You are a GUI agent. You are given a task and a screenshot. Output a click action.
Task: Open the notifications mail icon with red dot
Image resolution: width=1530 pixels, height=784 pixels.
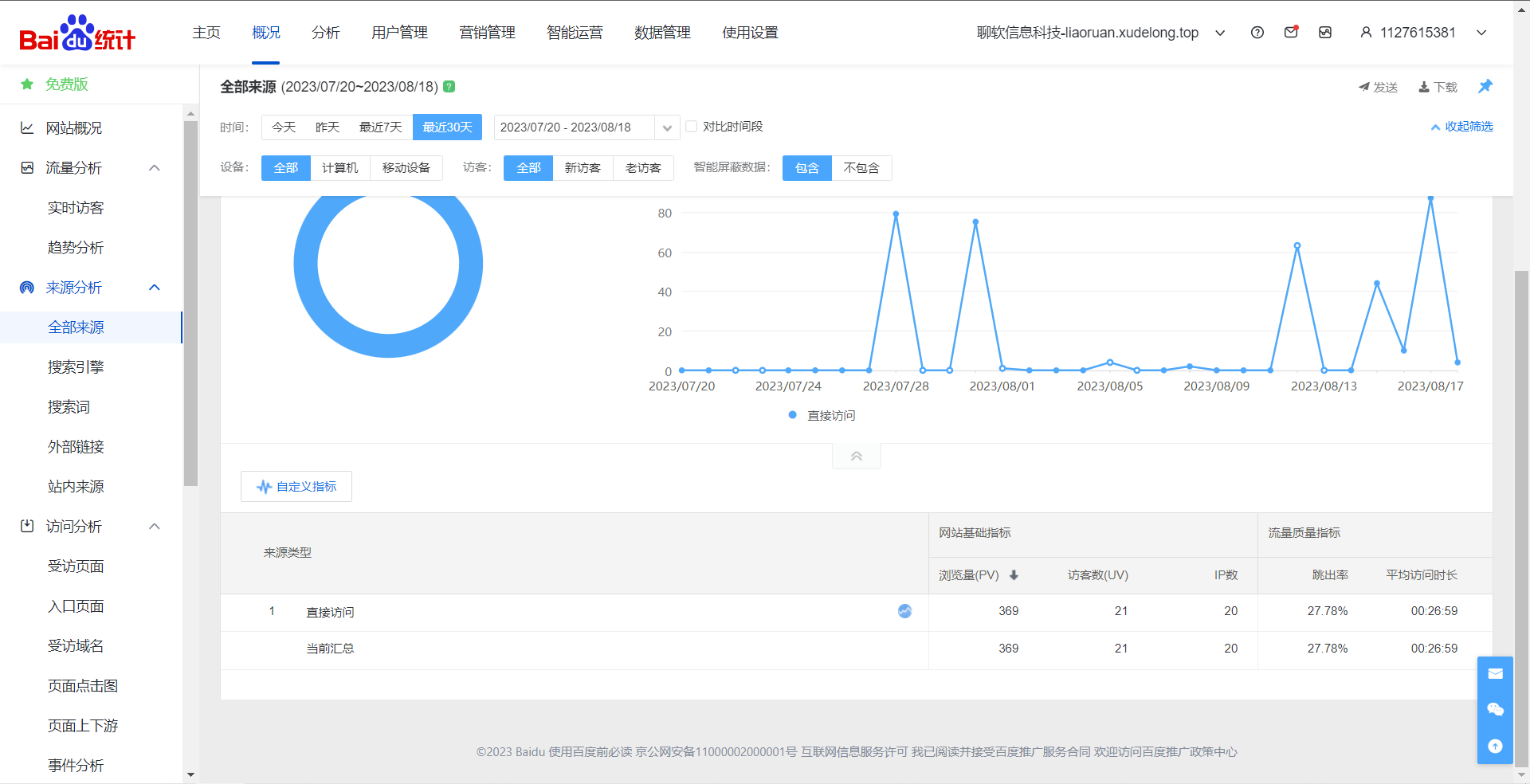[1292, 33]
